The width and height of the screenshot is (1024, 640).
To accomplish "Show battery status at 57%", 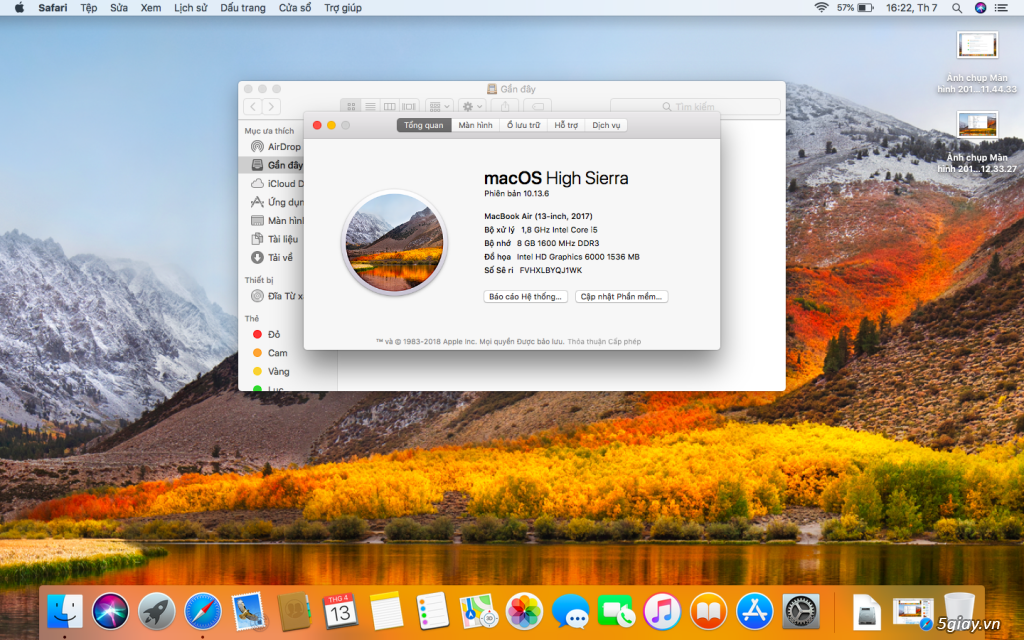I will click(855, 8).
